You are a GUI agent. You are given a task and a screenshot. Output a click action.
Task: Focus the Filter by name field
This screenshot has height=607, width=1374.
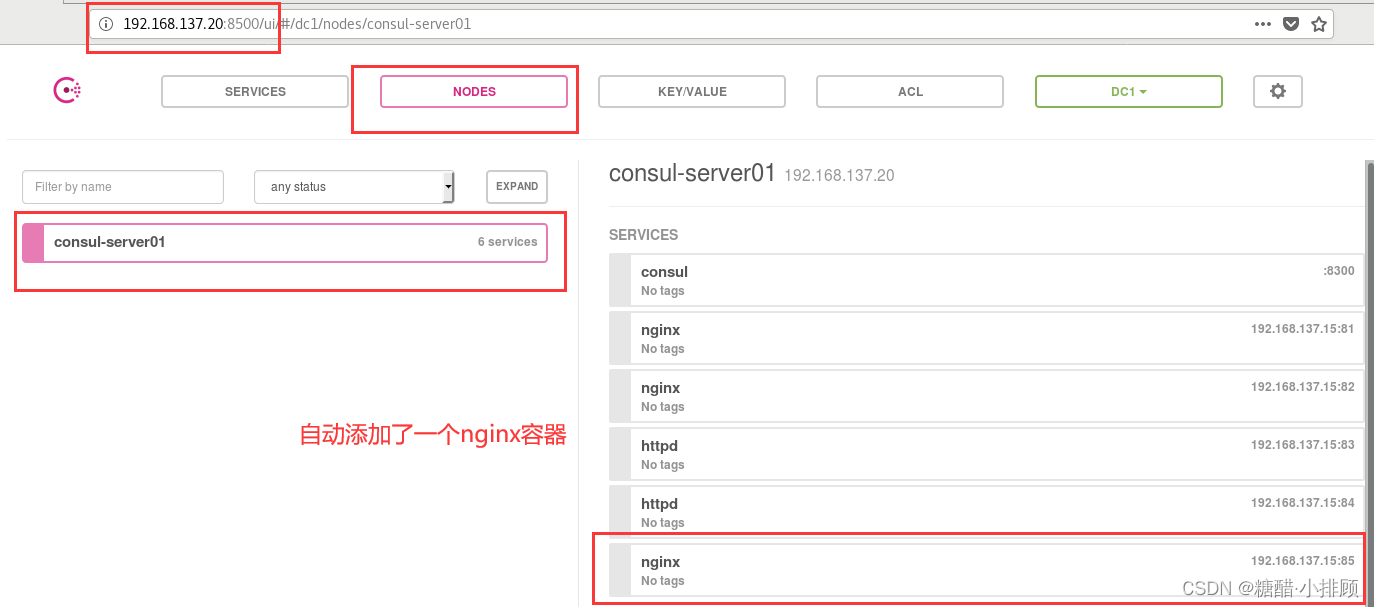pos(123,187)
